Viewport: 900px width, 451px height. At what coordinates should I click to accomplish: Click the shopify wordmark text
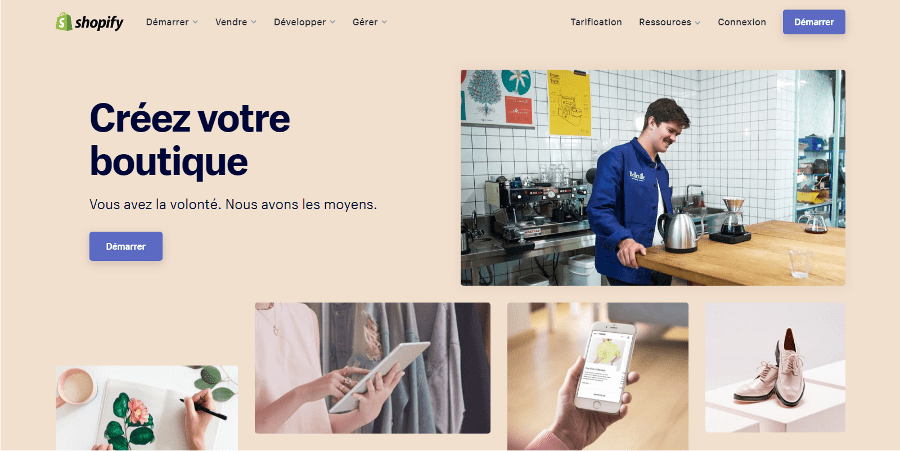(x=98, y=23)
